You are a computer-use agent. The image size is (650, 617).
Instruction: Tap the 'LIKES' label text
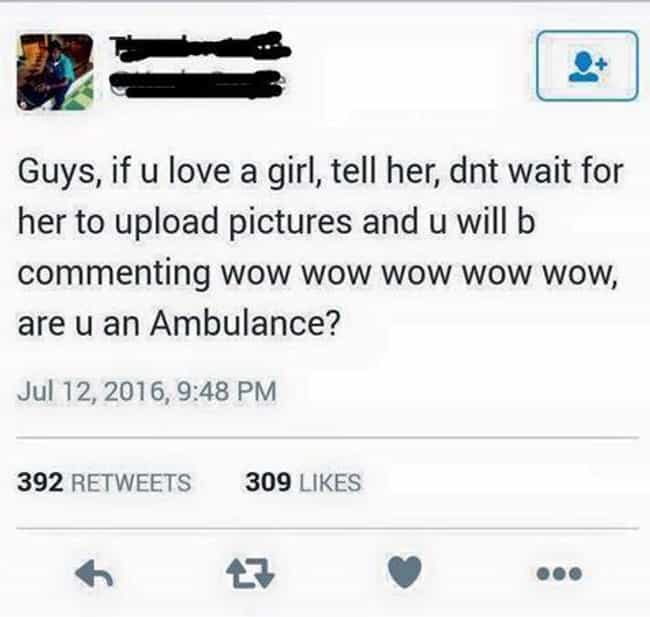coord(330,483)
